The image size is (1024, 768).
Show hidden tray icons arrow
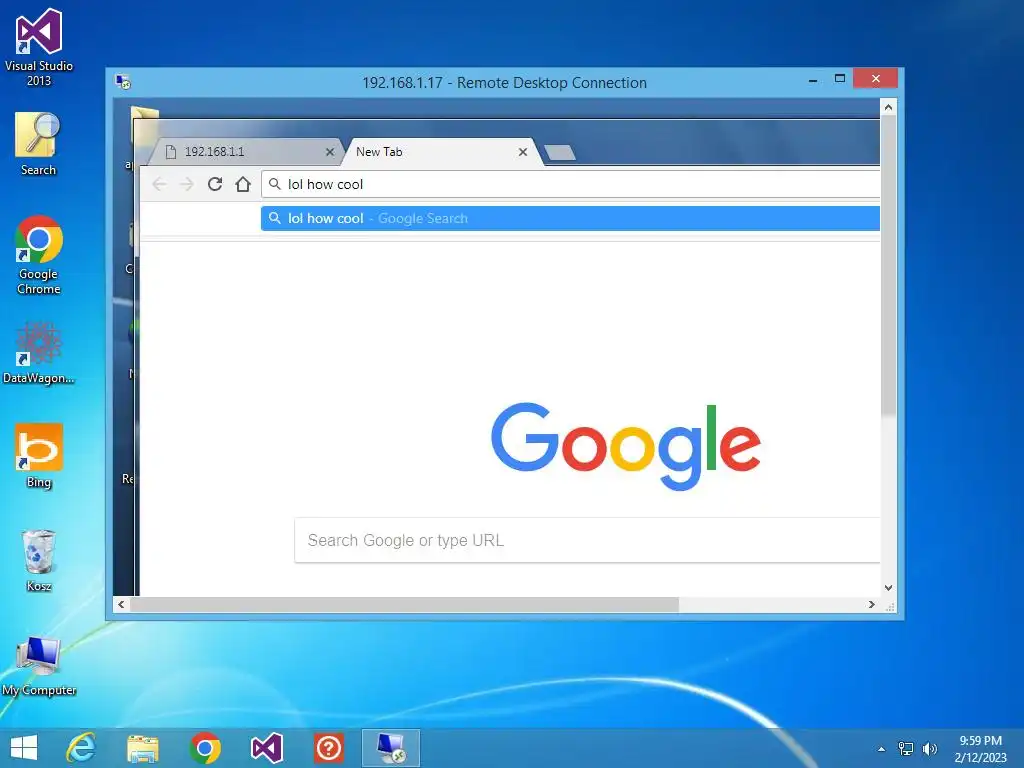881,749
